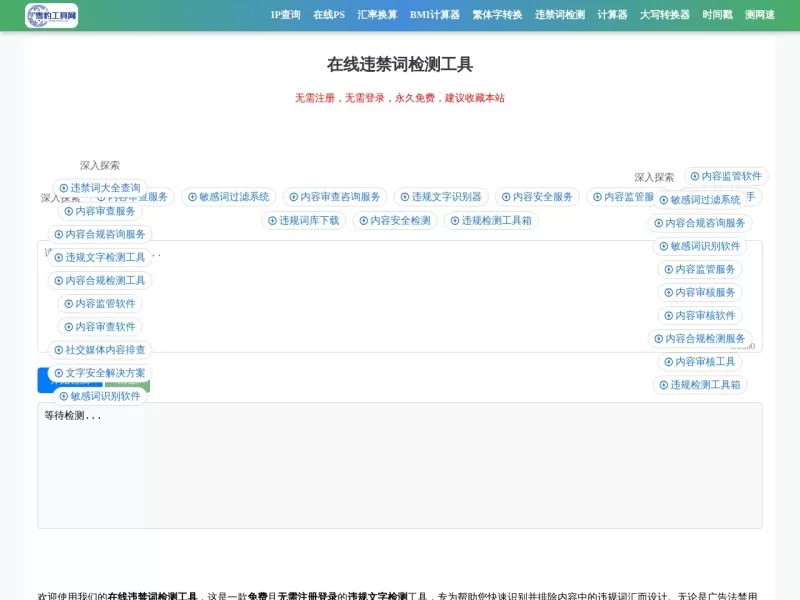Click the ⊕ icon beside 内容合规咨询服务
Image resolution: width=800 pixels, height=600 pixels.
tap(60, 234)
